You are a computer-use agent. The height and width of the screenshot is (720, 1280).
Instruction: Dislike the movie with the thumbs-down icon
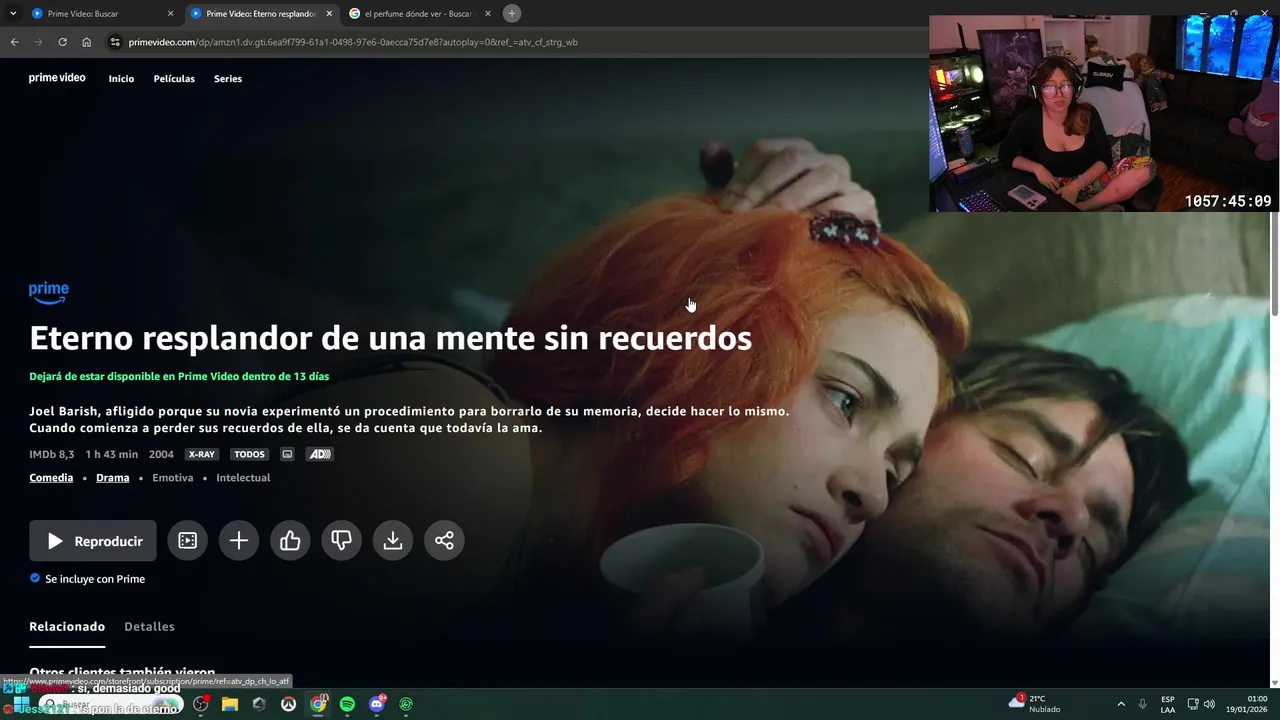pyautogui.click(x=341, y=541)
